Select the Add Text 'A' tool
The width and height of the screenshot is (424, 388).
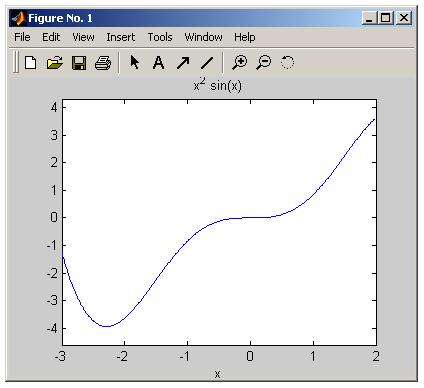[x=158, y=62]
